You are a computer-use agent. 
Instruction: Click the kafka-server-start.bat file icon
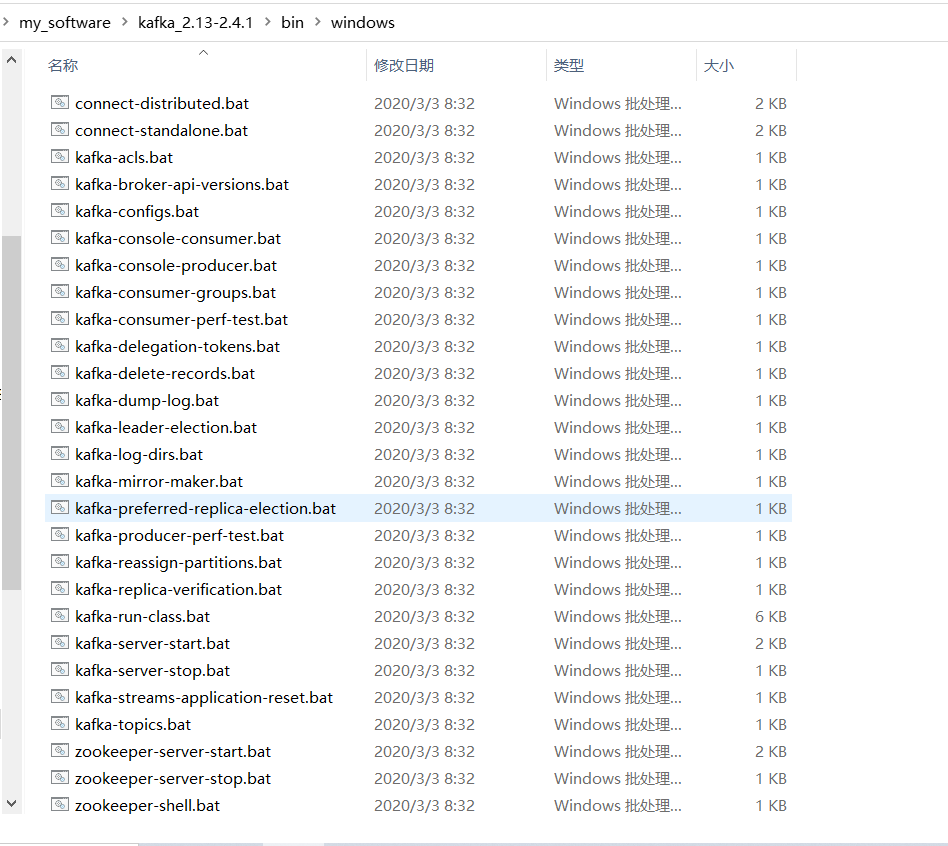click(59, 643)
